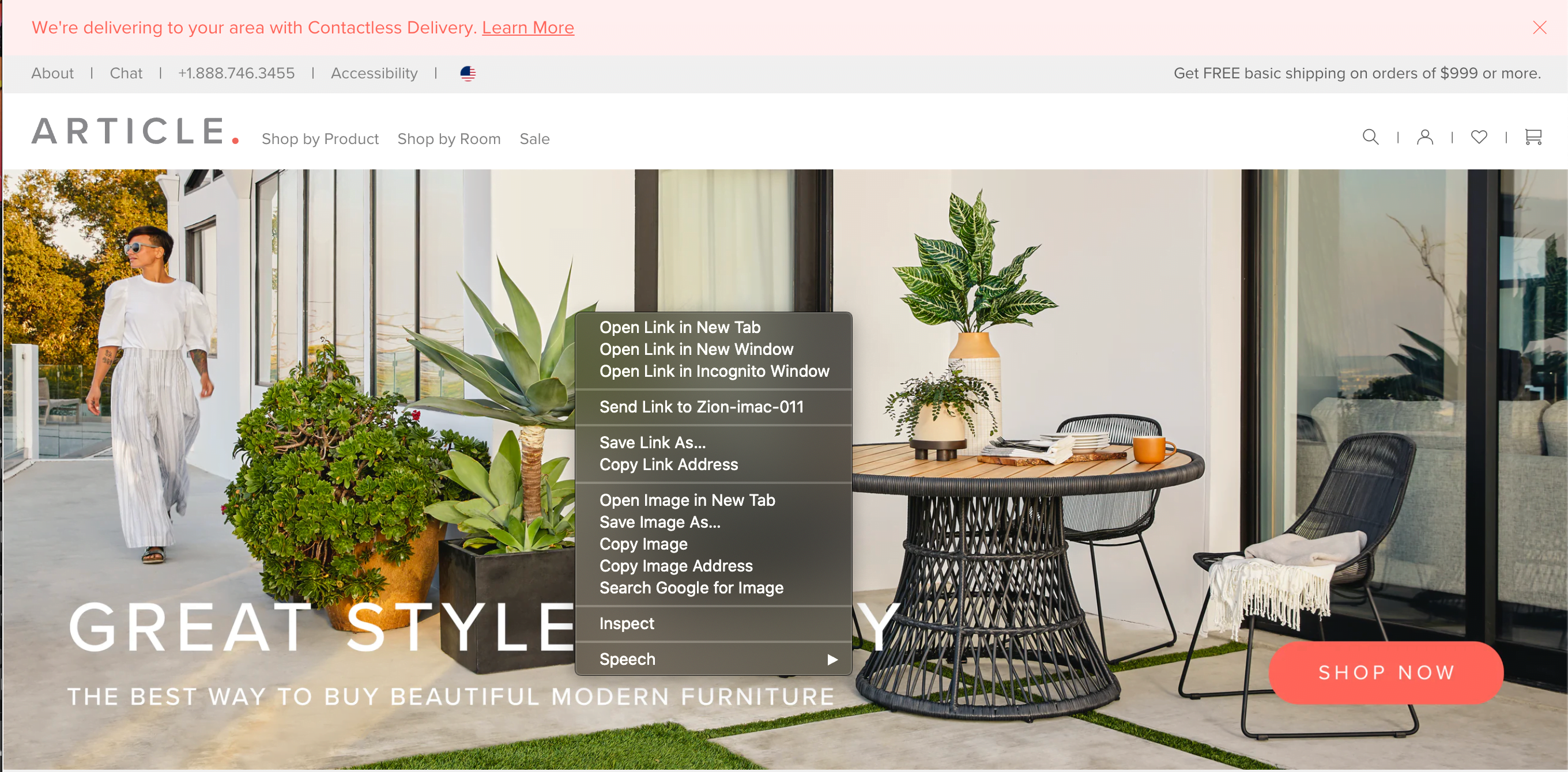This screenshot has width=1568, height=772.
Task: Click the US flag/country selector icon
Action: [468, 73]
